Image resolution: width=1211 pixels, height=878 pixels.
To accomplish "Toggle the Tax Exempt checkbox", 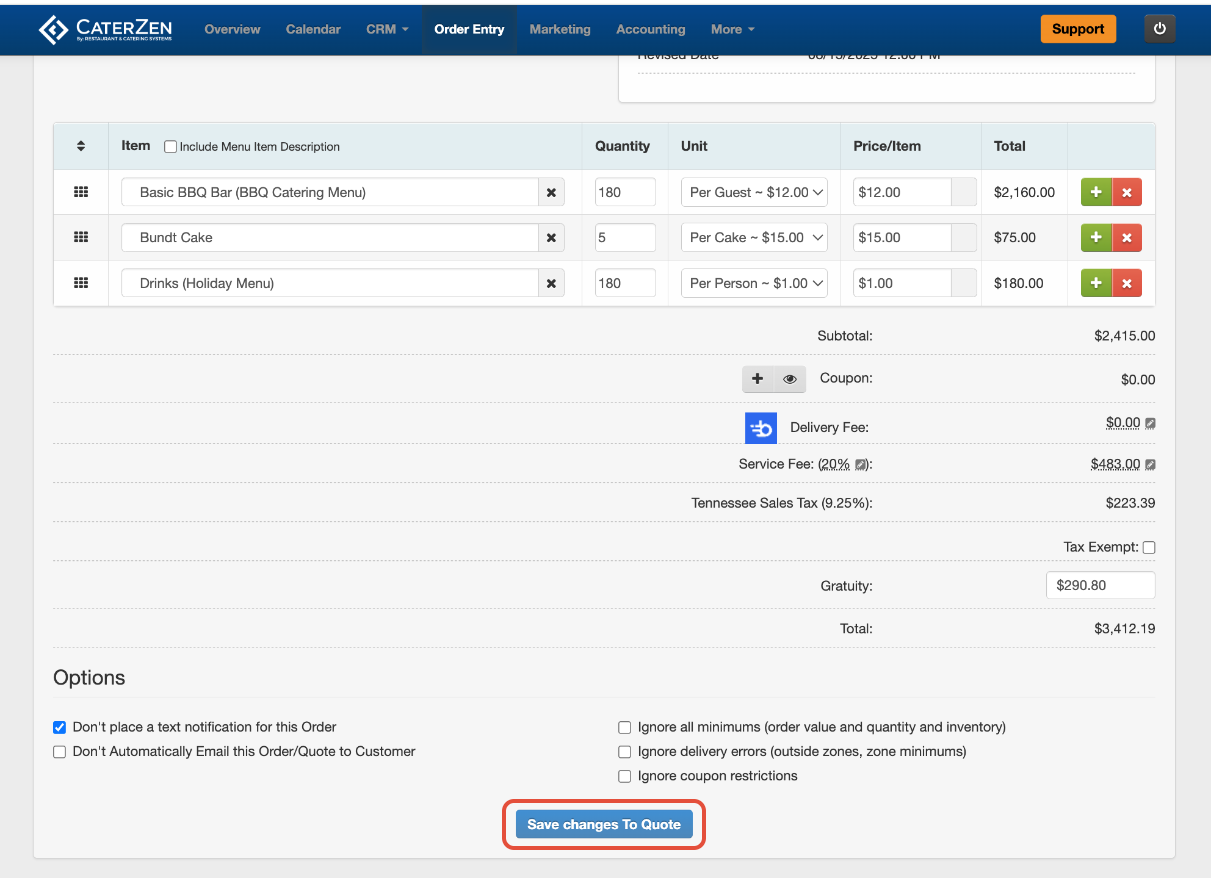I will [1149, 547].
